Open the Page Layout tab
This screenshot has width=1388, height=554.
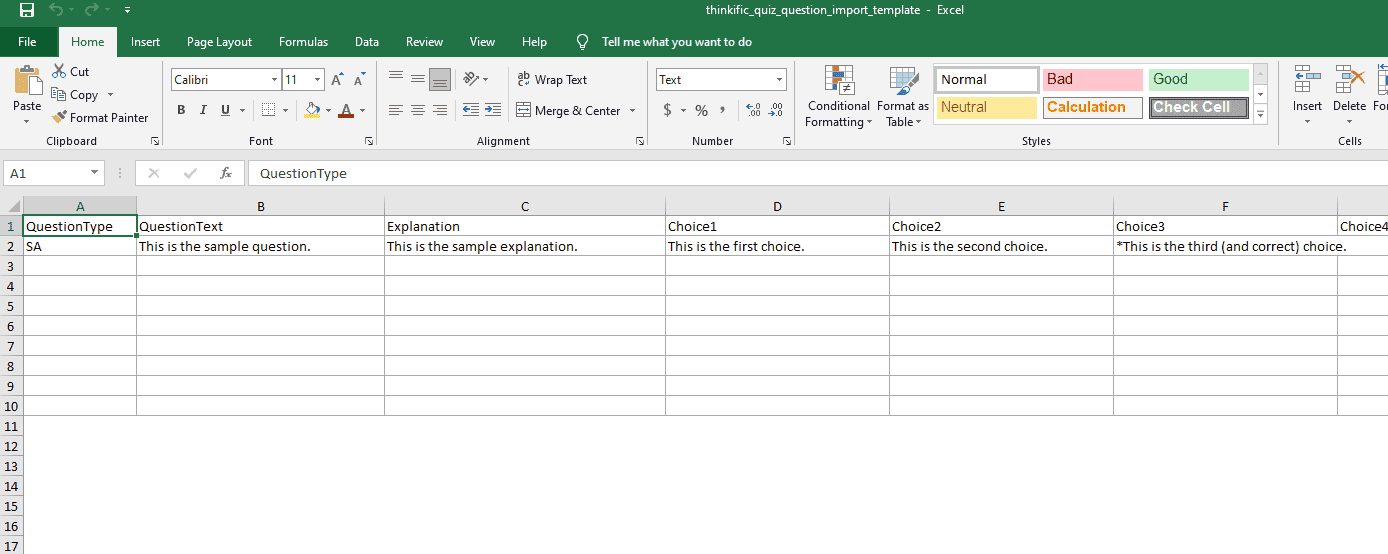point(219,42)
